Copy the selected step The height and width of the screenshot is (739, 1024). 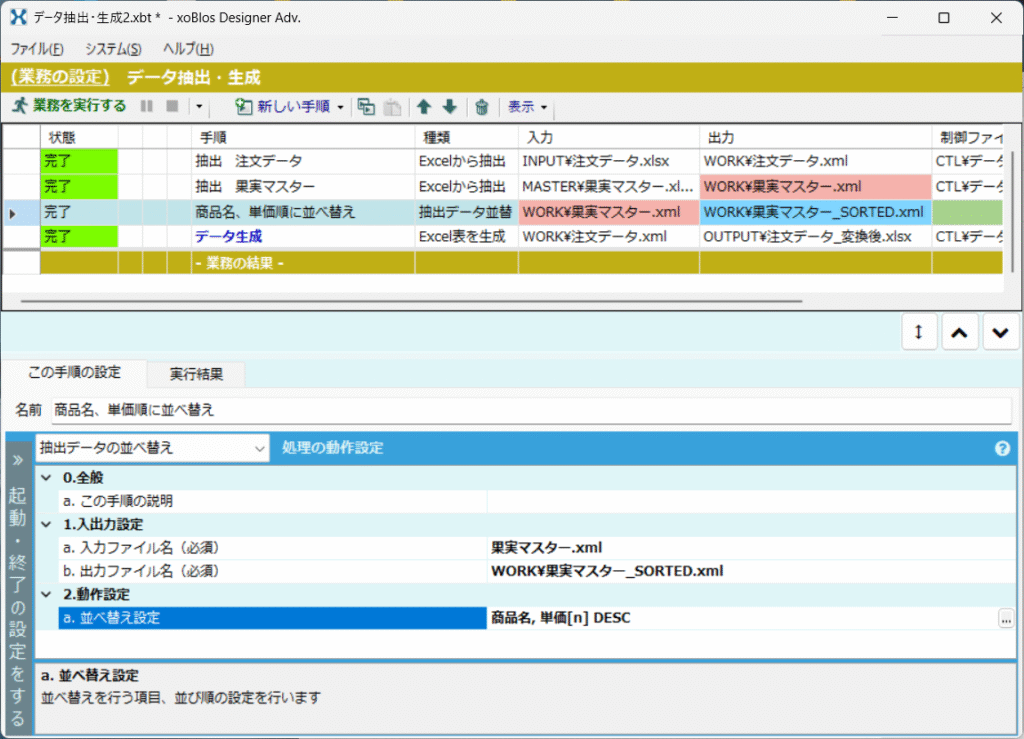(366, 105)
